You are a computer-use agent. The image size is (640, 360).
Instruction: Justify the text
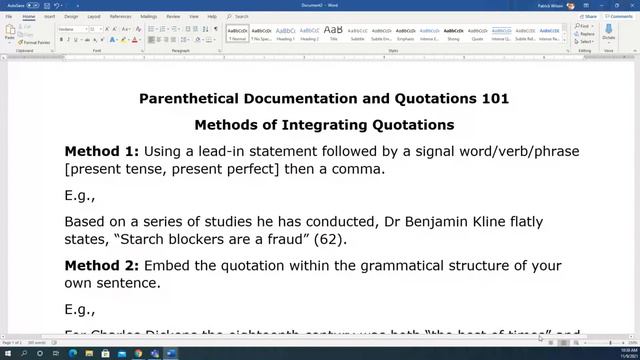[x=173, y=40]
